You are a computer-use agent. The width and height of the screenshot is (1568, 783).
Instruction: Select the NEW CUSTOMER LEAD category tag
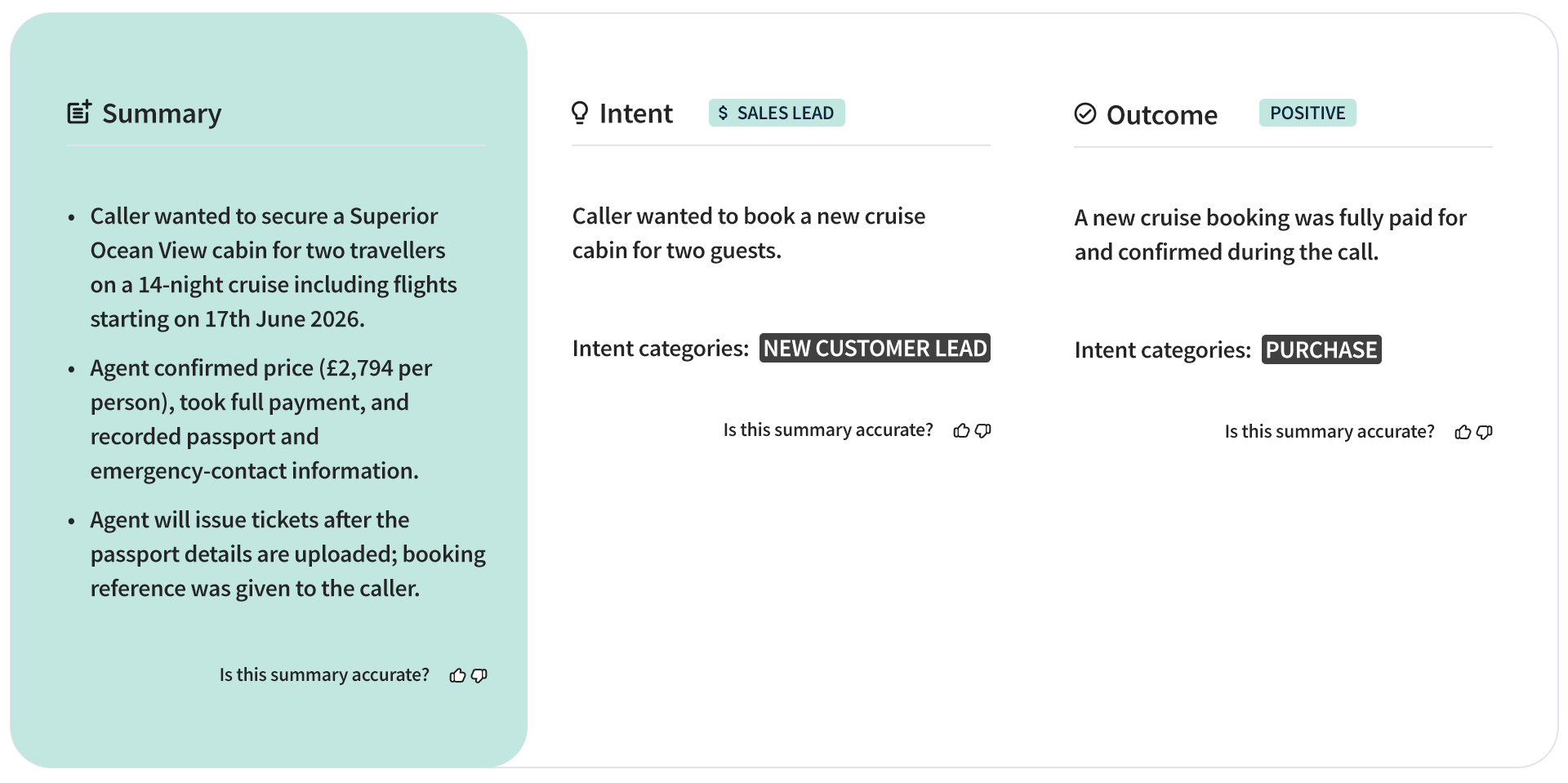tap(875, 348)
